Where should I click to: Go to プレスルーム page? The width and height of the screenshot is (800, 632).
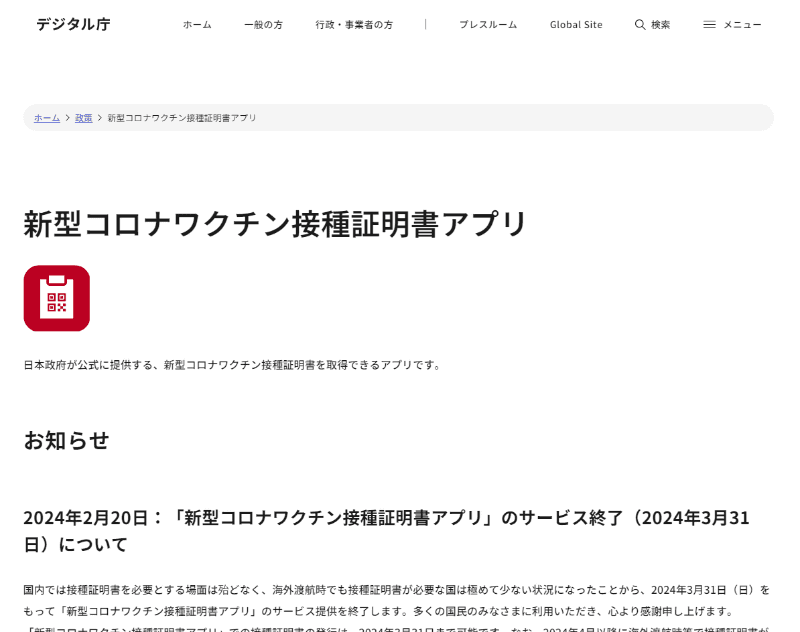[x=488, y=24]
